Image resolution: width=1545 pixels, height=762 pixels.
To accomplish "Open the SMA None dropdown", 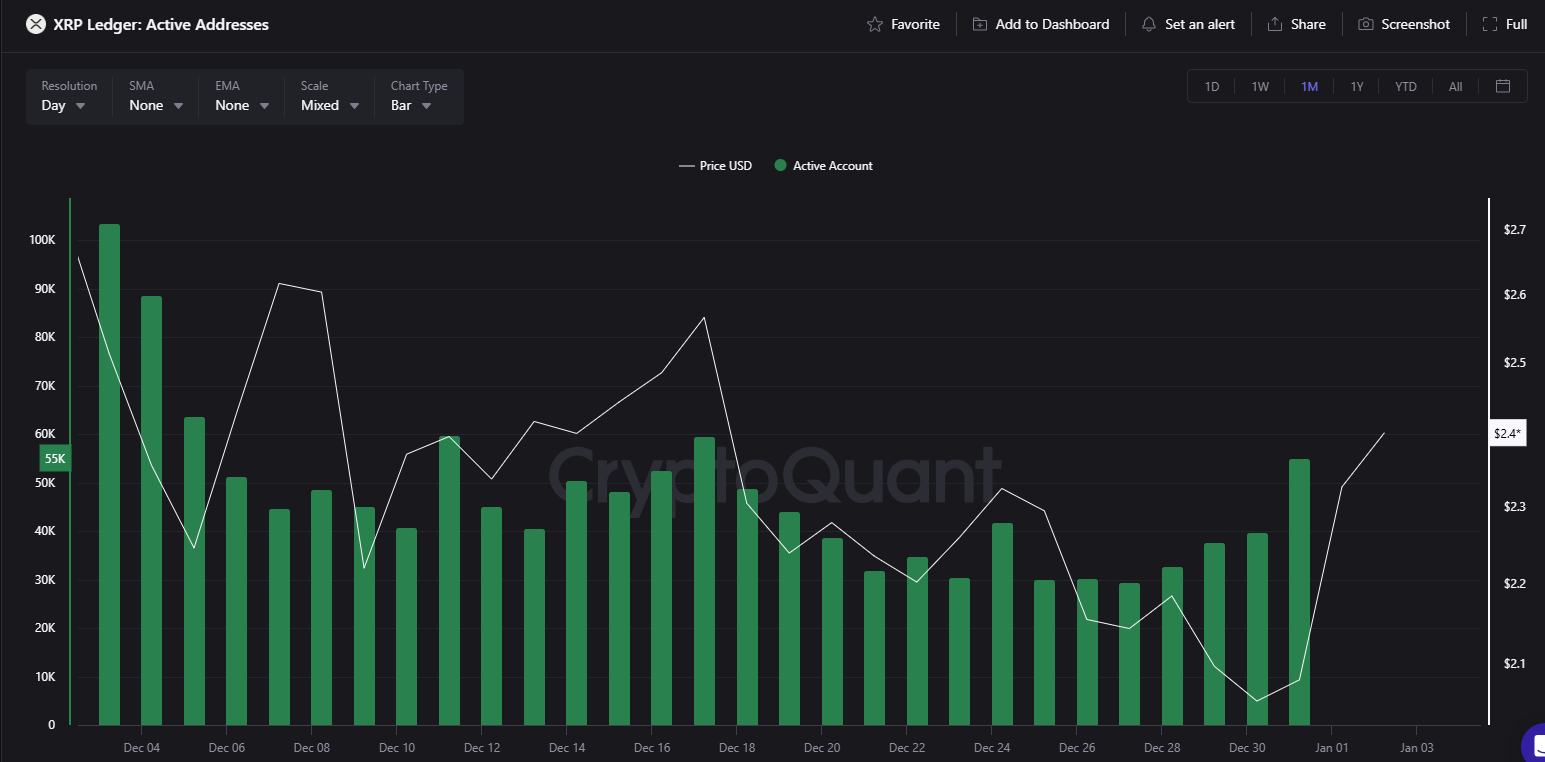I will coord(156,96).
